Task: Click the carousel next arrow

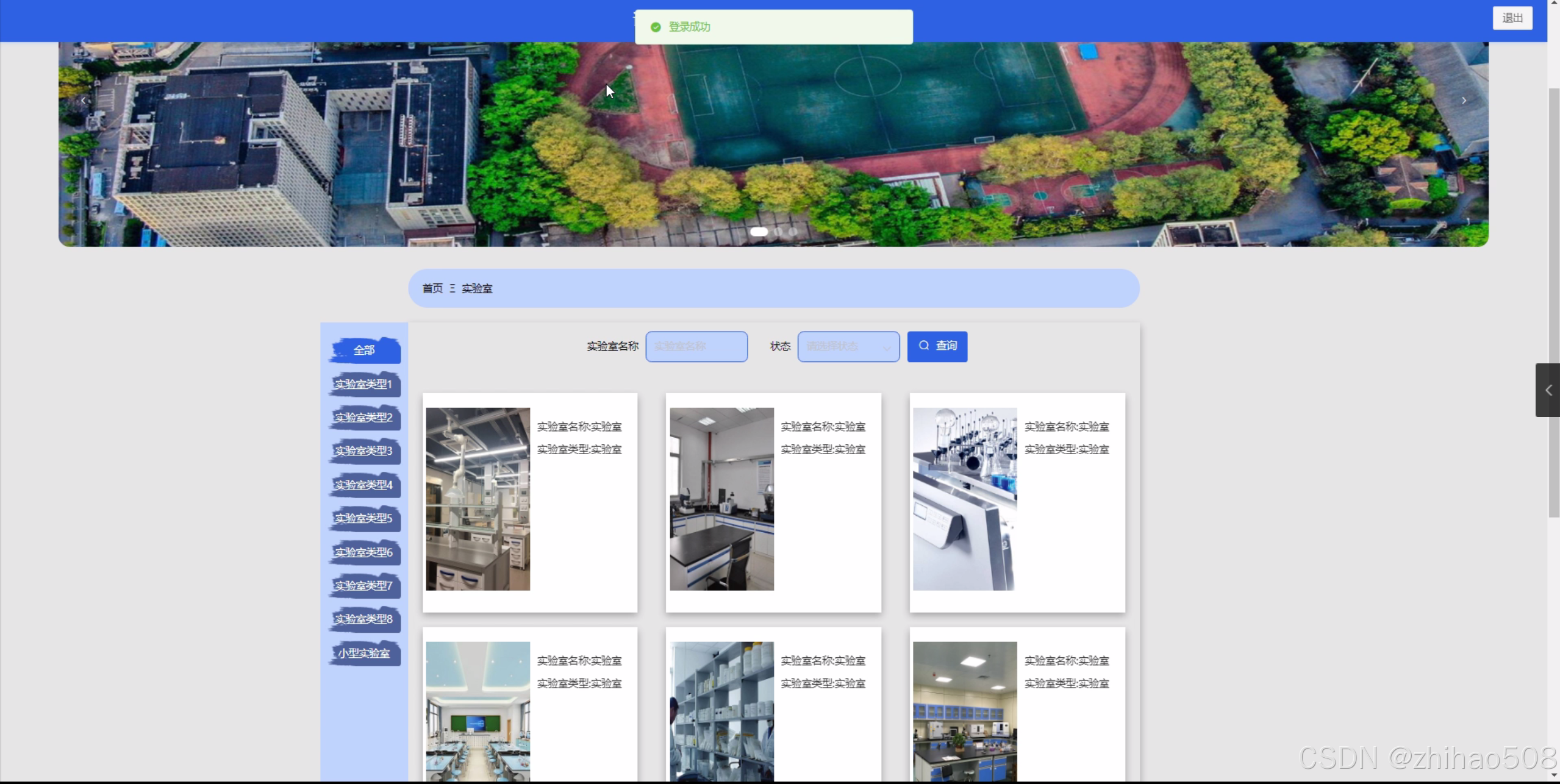Action: pos(1463,101)
